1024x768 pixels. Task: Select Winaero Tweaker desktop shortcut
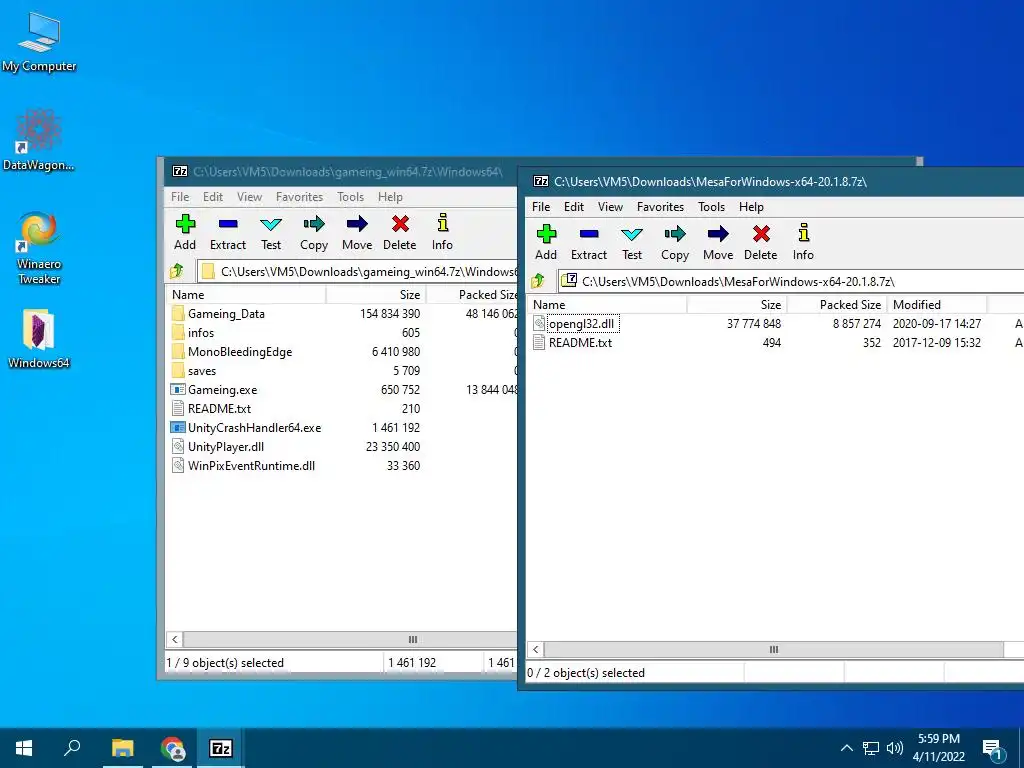pos(39,247)
